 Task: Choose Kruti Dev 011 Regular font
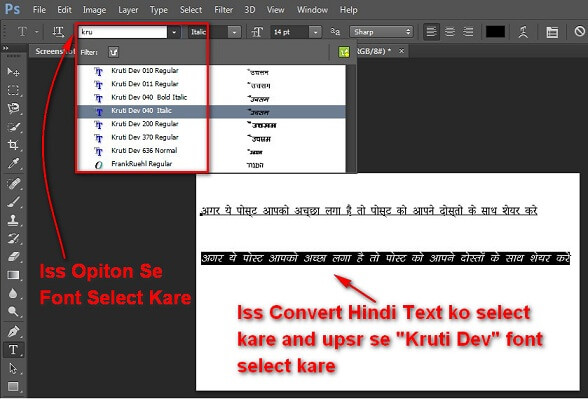coord(212,84)
